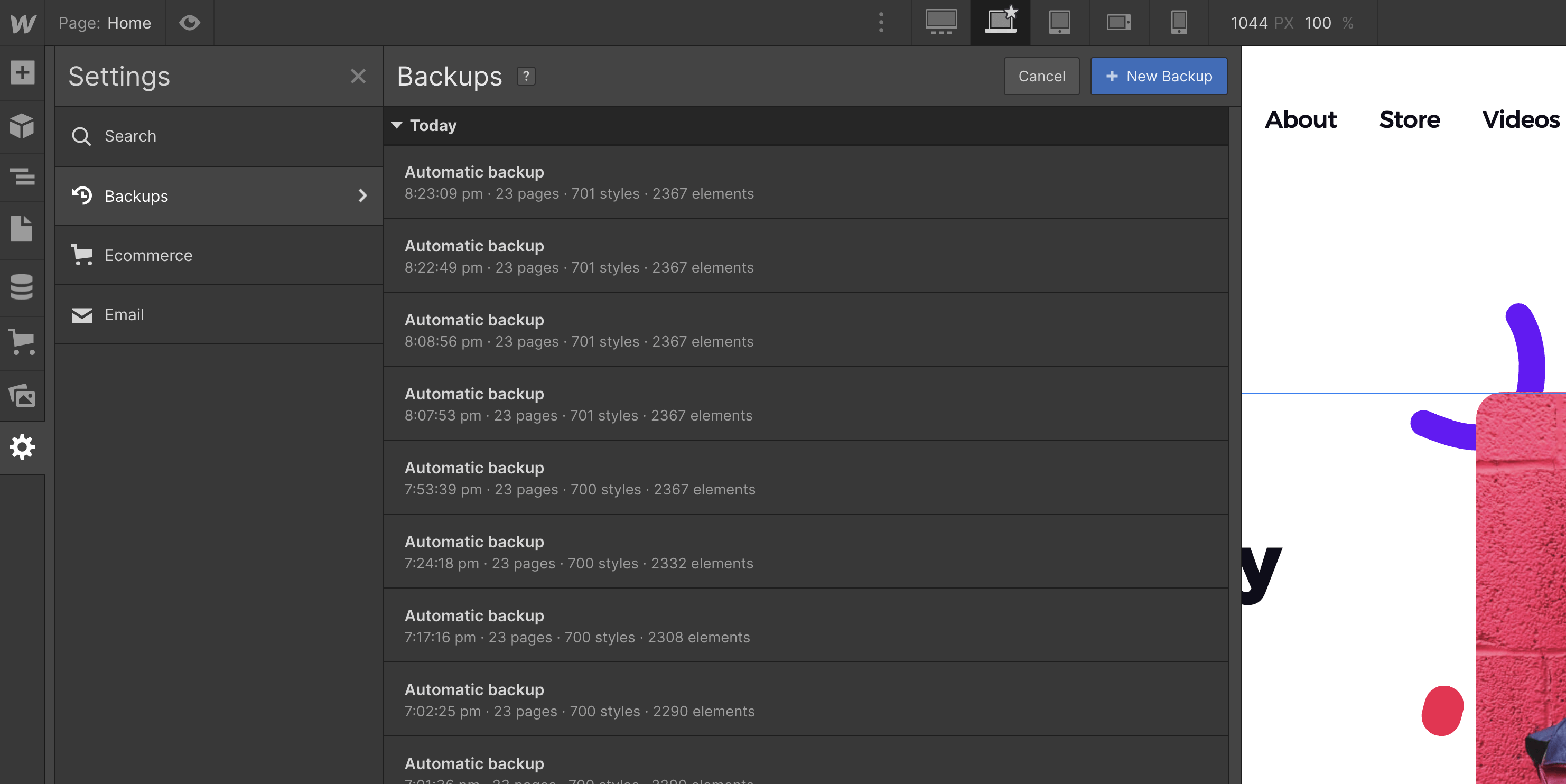Toggle preview mode with the eye icon
Screen dimensions: 1566x784
click(x=190, y=23)
